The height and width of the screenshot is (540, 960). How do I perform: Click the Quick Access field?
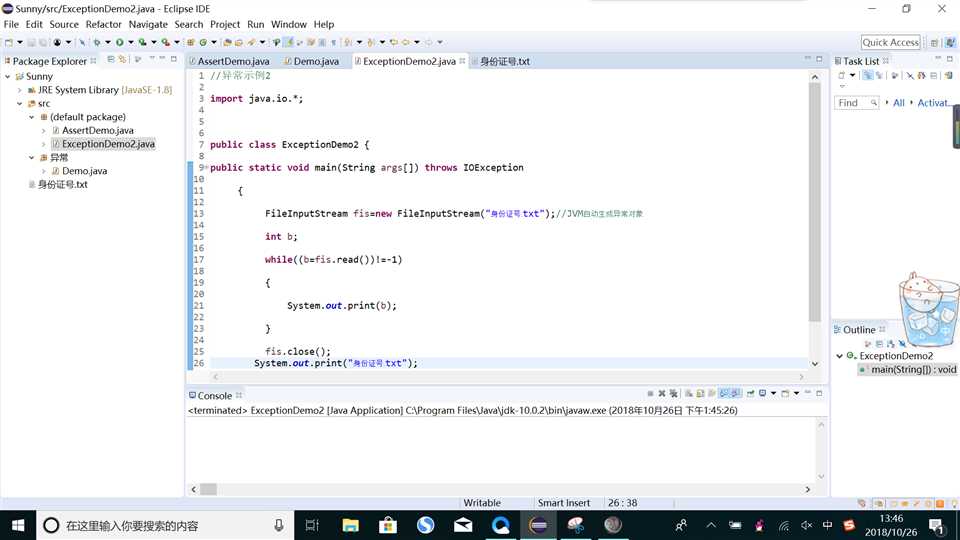[x=890, y=42]
